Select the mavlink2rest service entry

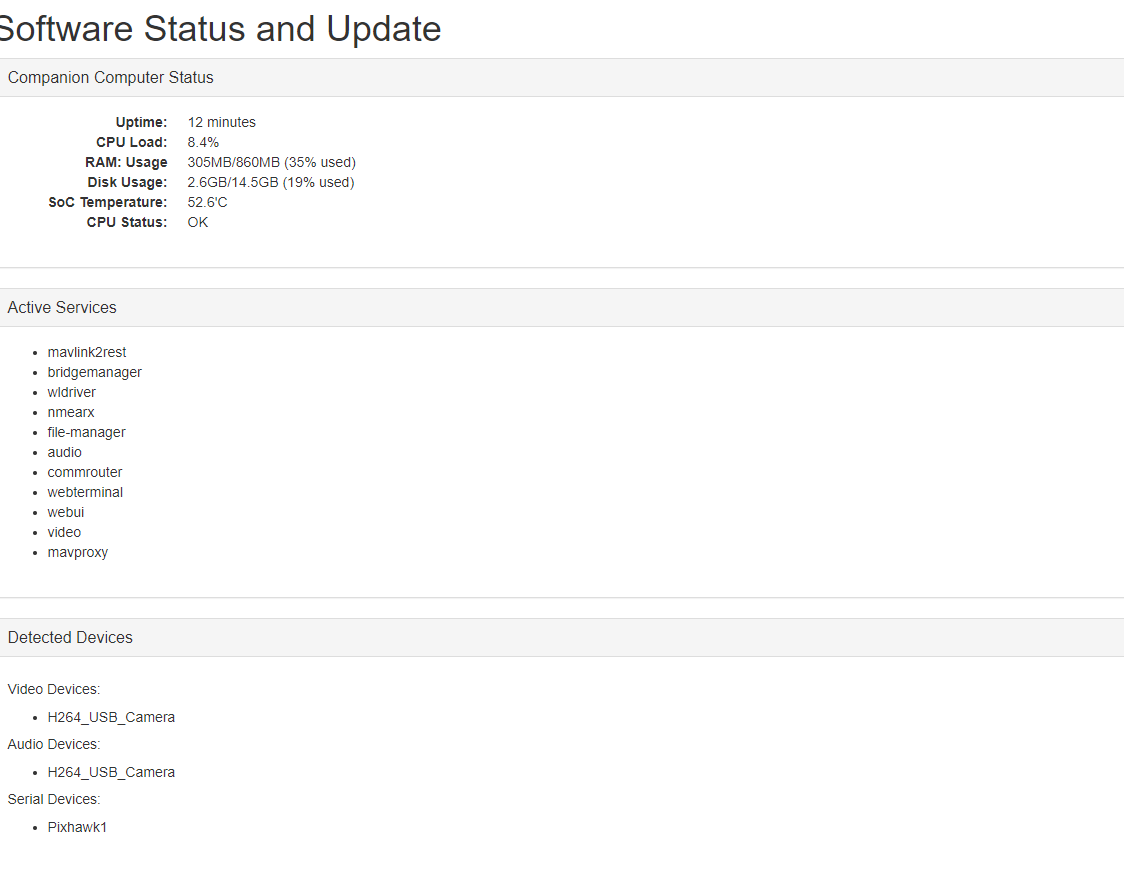(87, 352)
